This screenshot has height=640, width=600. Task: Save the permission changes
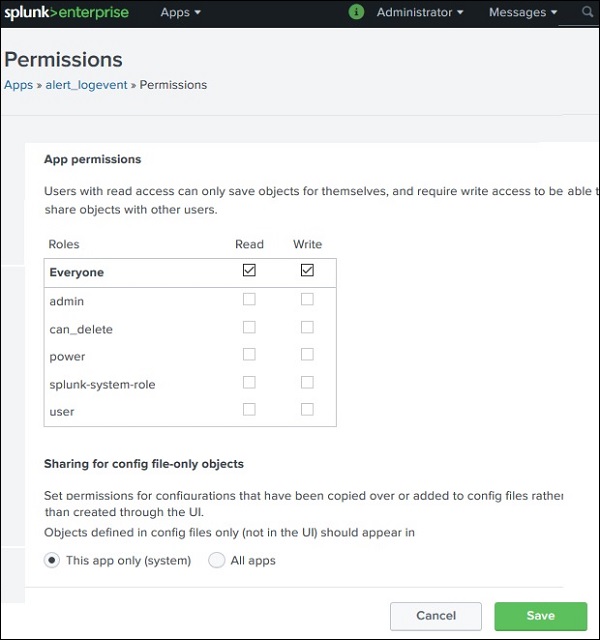[540, 616]
